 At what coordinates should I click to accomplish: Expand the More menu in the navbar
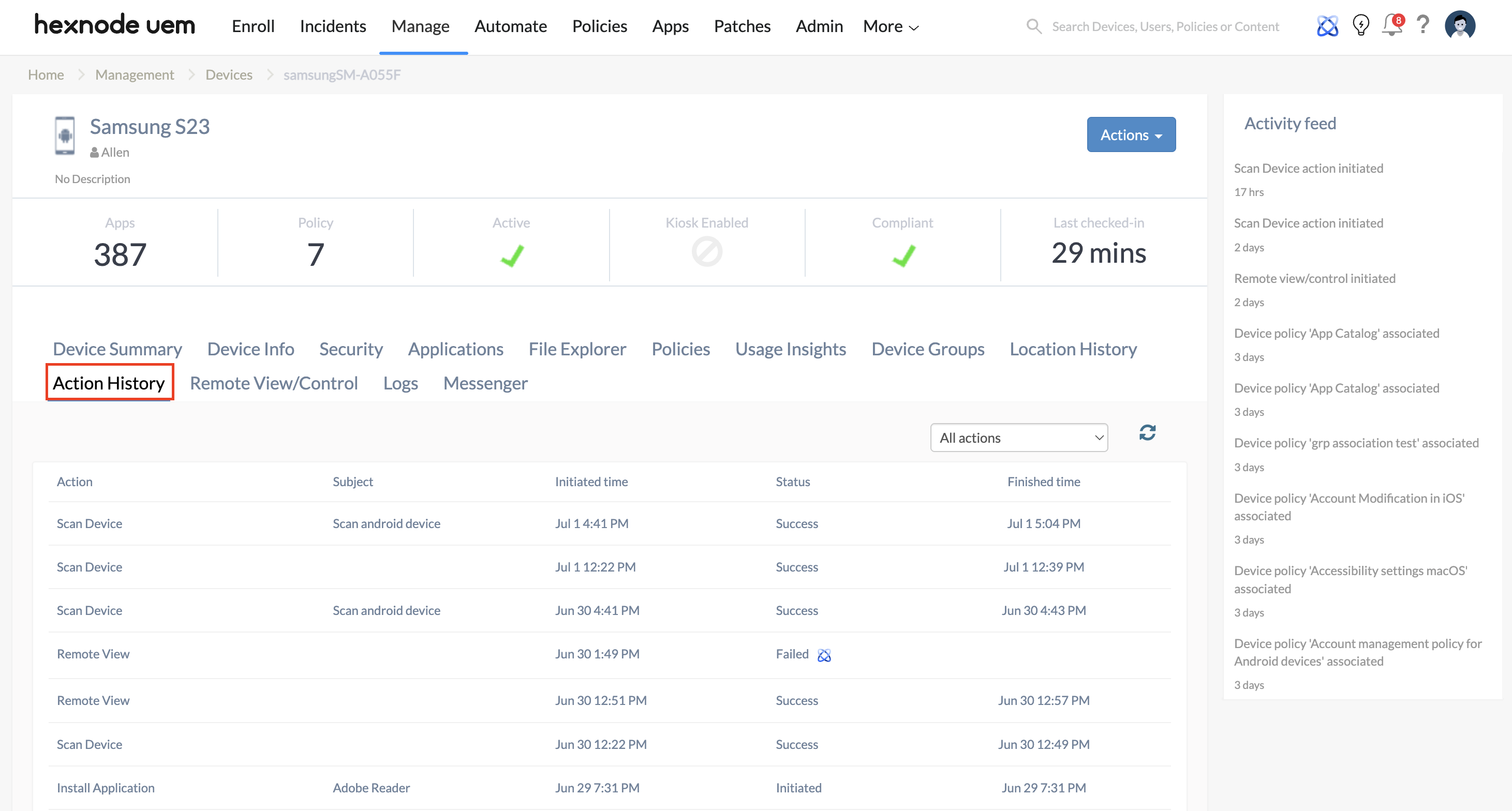(891, 26)
